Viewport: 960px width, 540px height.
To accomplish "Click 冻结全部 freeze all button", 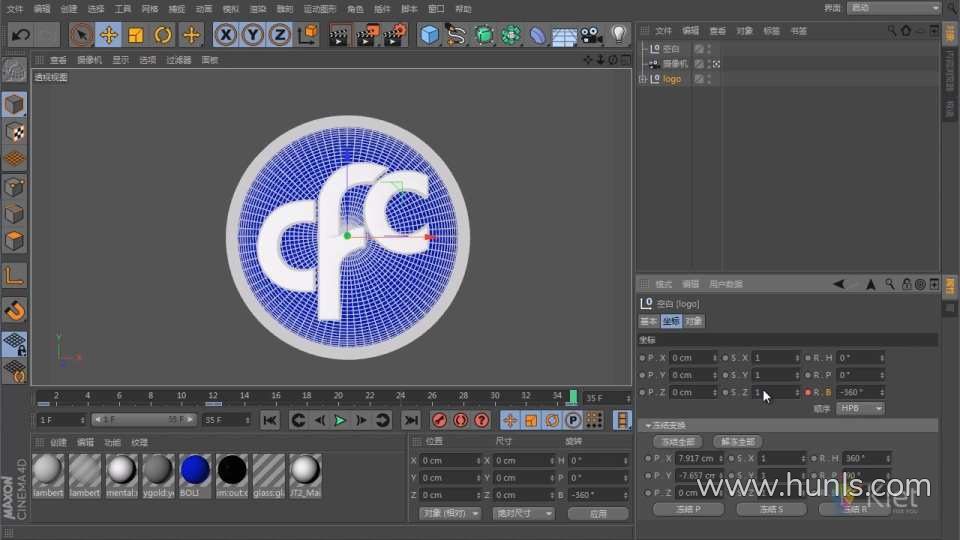I will [678, 441].
